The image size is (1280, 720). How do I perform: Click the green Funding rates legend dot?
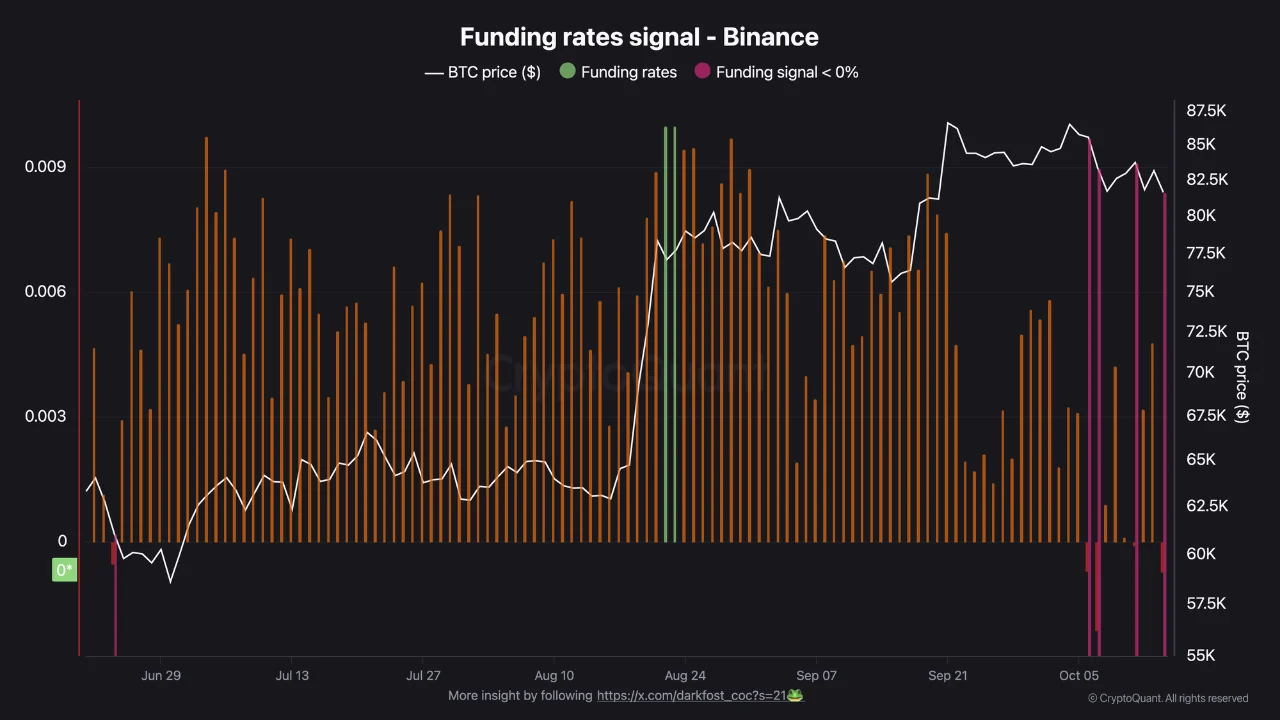[568, 72]
